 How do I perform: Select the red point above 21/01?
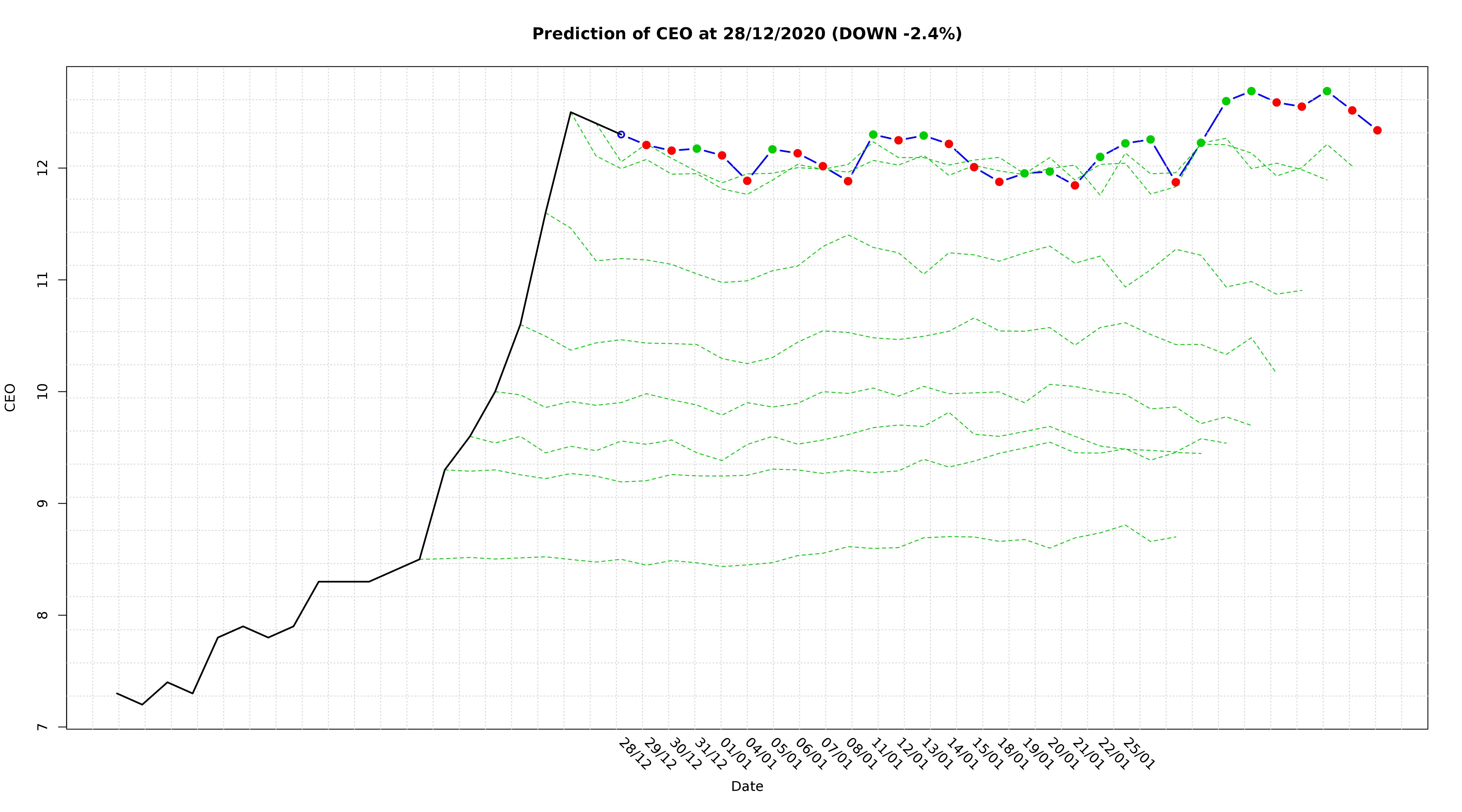pyautogui.click(x=1075, y=186)
